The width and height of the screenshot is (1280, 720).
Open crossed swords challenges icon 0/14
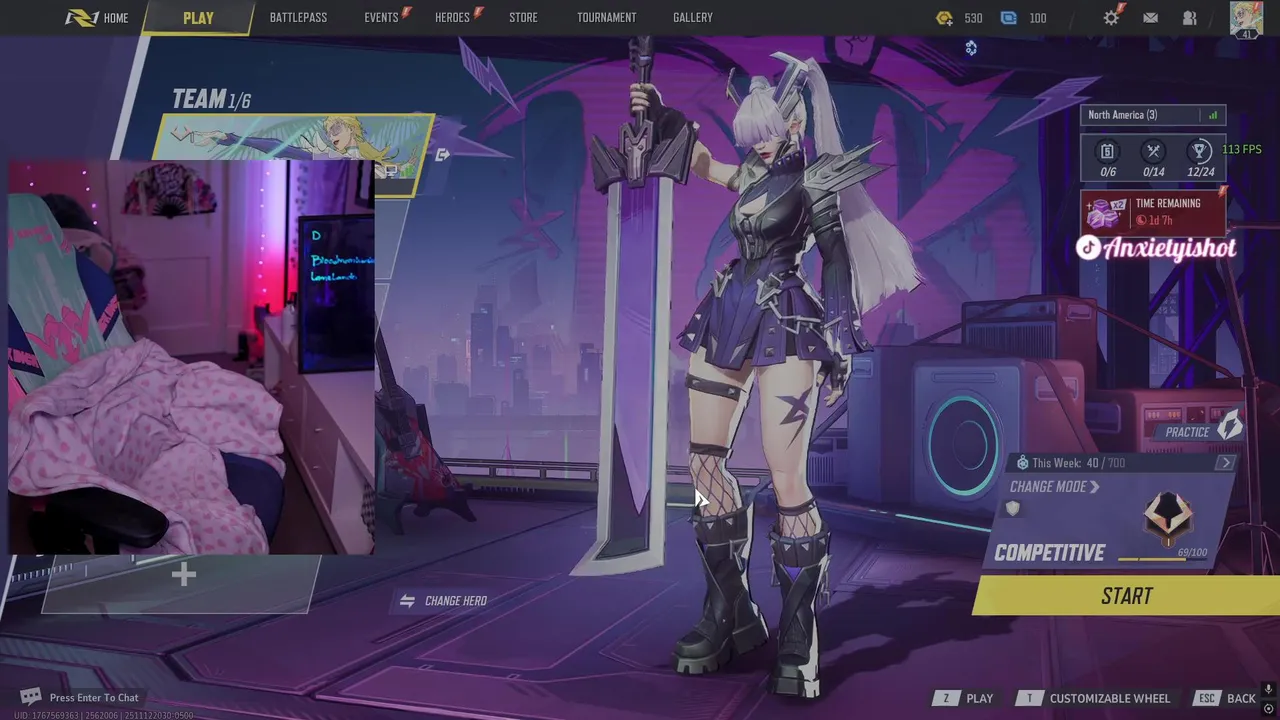pos(1153,151)
